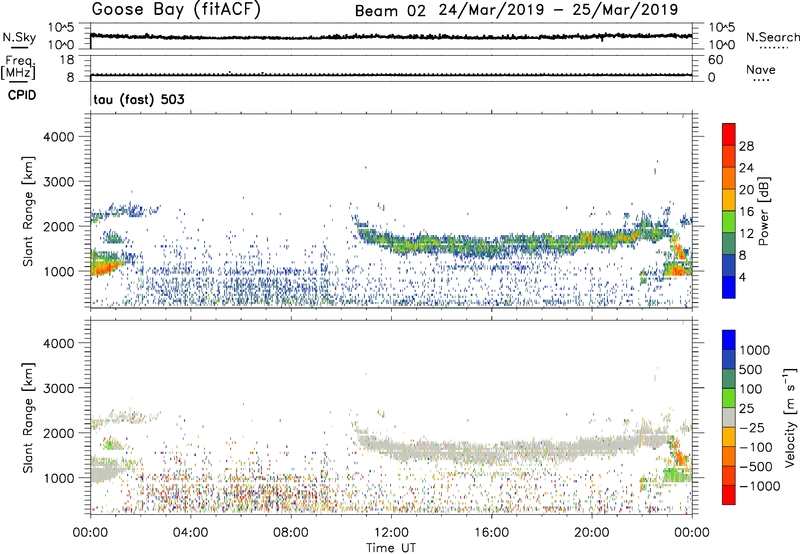Click the 28 tick on Power colorbar
Viewport: 800px width, 554px height.
pos(746,146)
